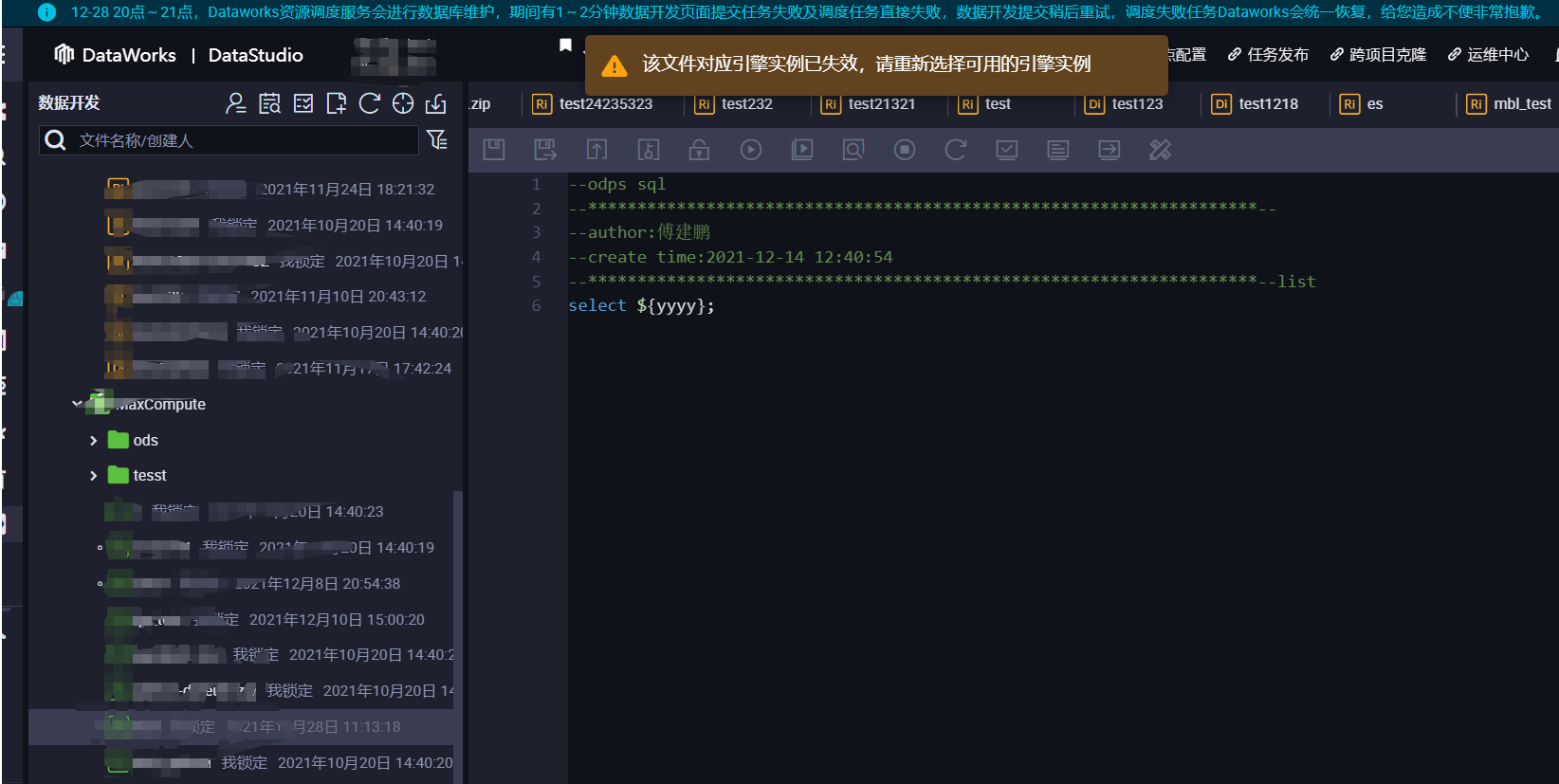Screen dimensions: 1559x784
Task: Click the format code icon
Action: pyautogui.click(x=1058, y=150)
